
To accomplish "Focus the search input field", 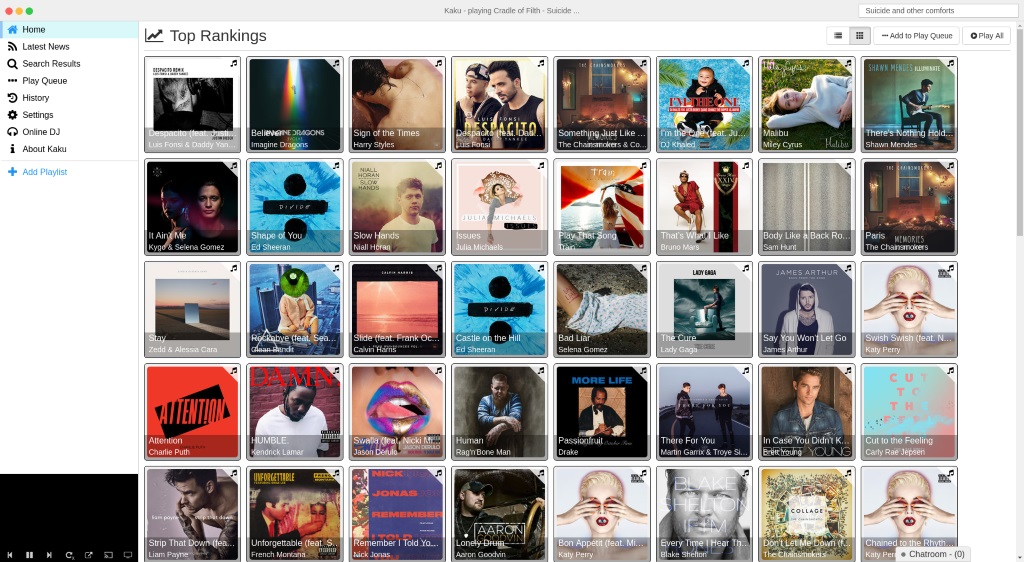I will pos(938,10).
